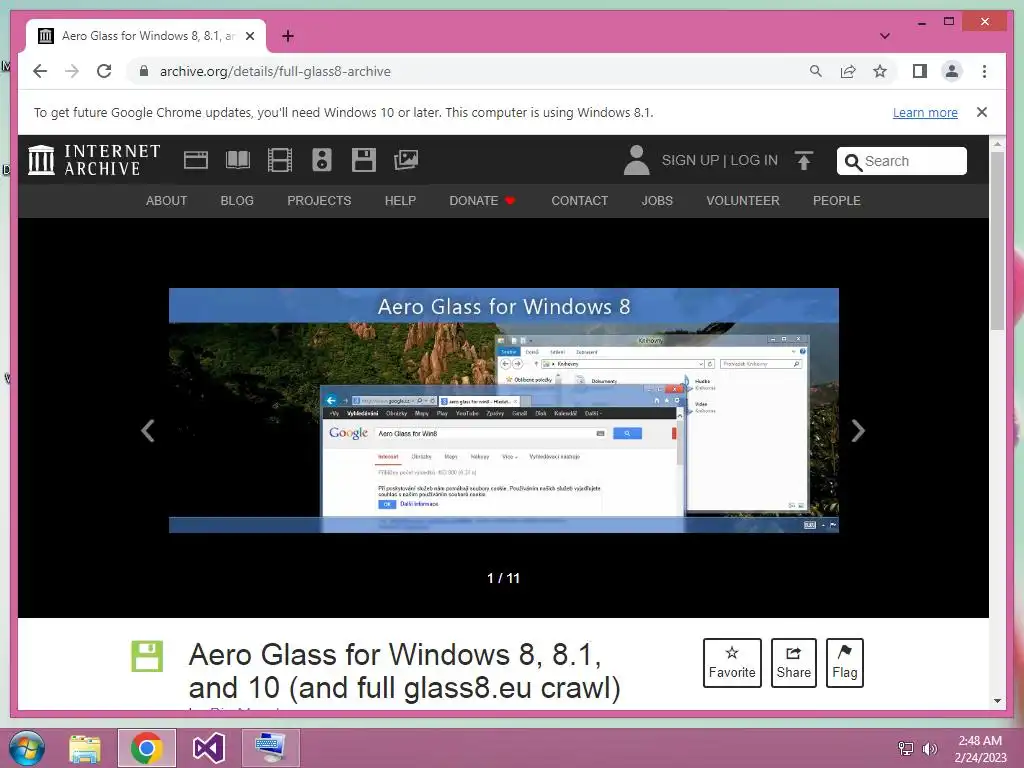Click the user avatar icon
The image size is (1024, 768).
[636, 160]
